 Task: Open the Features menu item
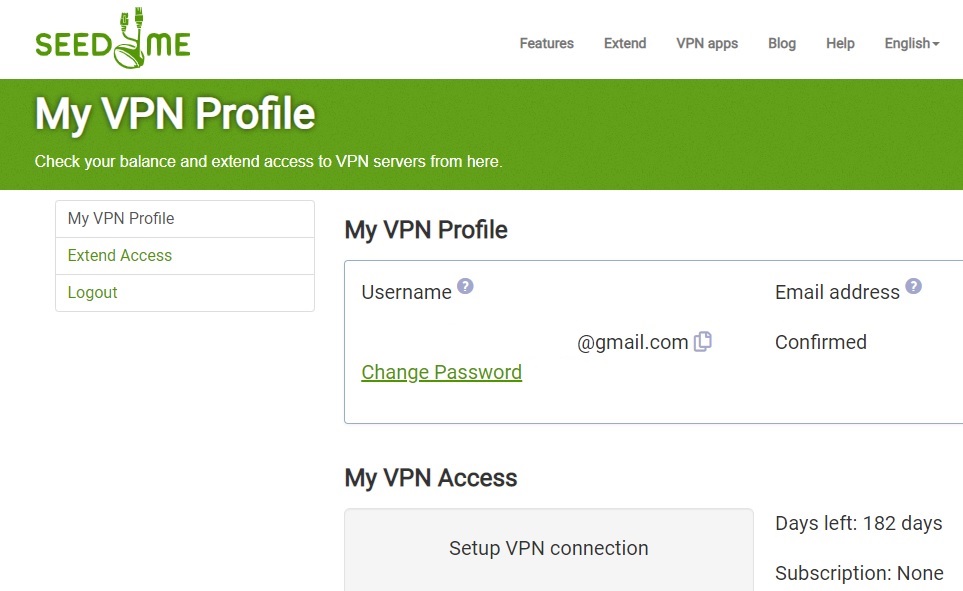(x=547, y=44)
